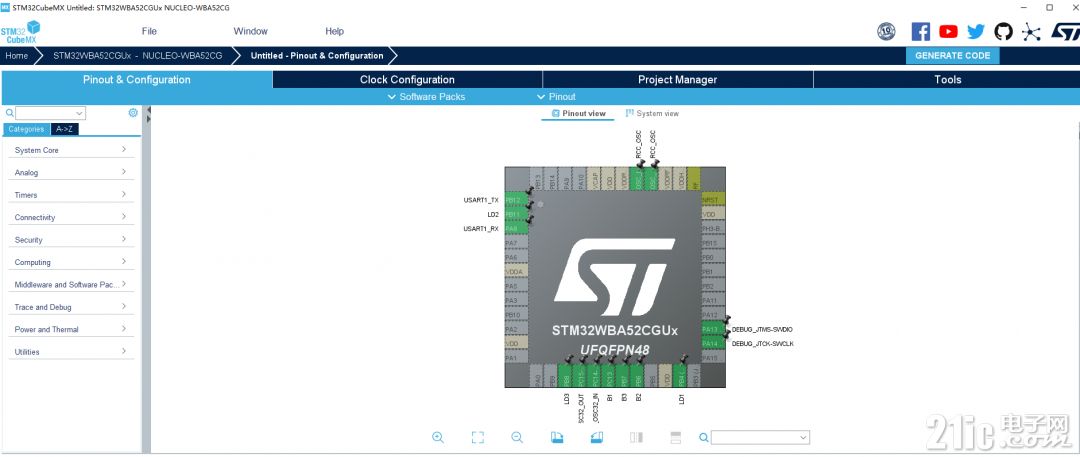The height and width of the screenshot is (457, 1080).
Task: Open the ST YouTube channel icon
Action: 948,31
